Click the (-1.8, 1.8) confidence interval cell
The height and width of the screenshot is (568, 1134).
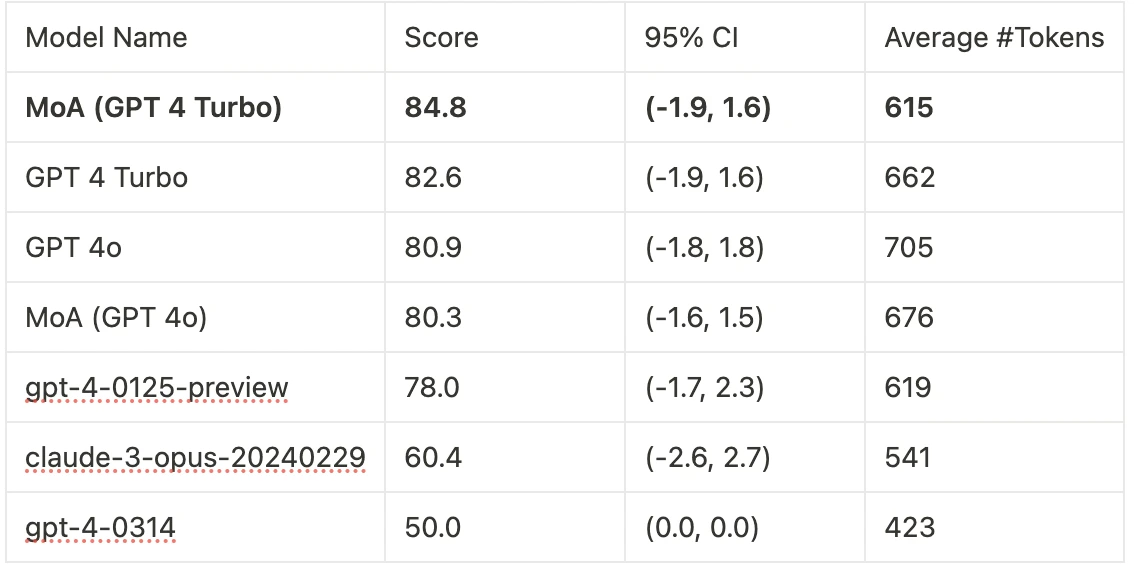click(705, 248)
